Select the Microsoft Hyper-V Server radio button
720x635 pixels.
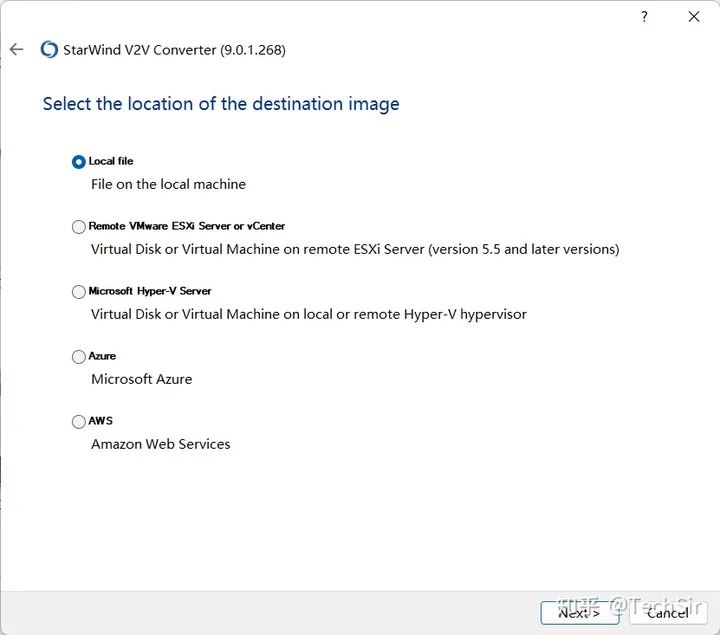[79, 292]
